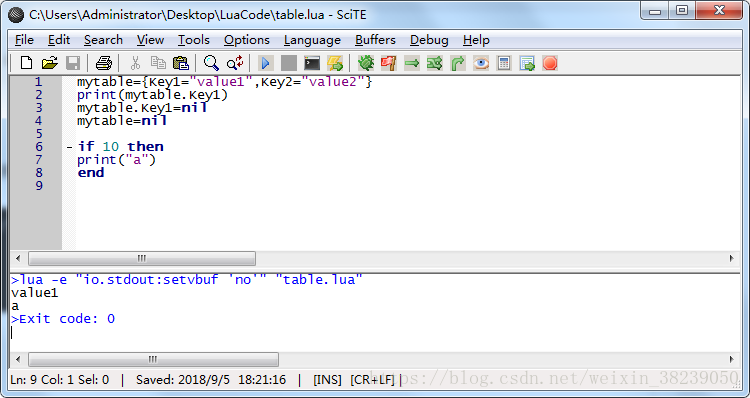Click the Copy icon in toolbar
The height and width of the screenshot is (398, 750).
(158, 63)
